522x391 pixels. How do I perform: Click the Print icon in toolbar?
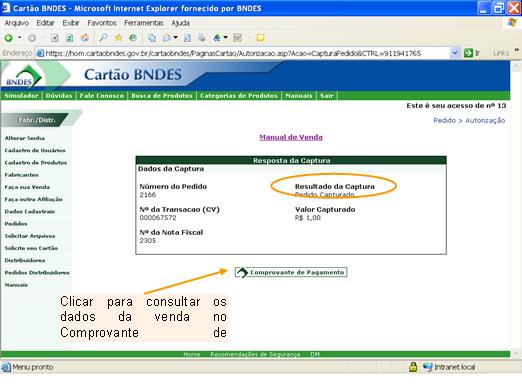point(201,38)
